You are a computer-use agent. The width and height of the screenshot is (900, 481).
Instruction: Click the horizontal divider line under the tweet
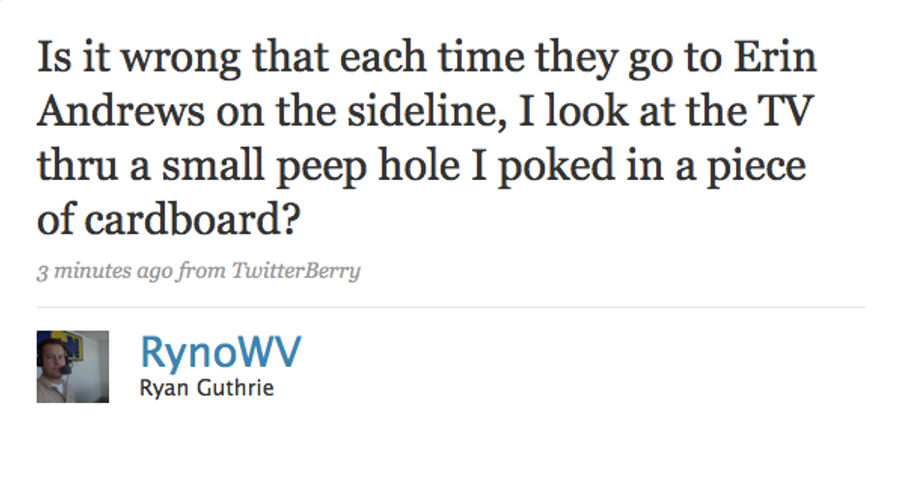point(451,307)
